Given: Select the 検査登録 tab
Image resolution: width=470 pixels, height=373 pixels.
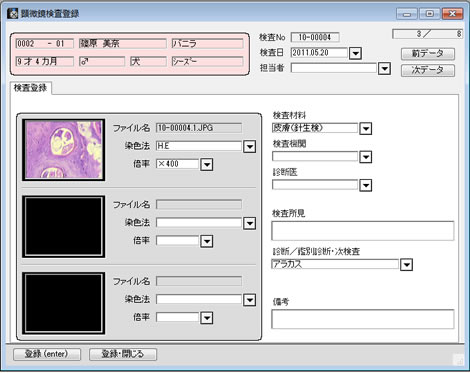Looking at the screenshot, I should pos(30,88).
